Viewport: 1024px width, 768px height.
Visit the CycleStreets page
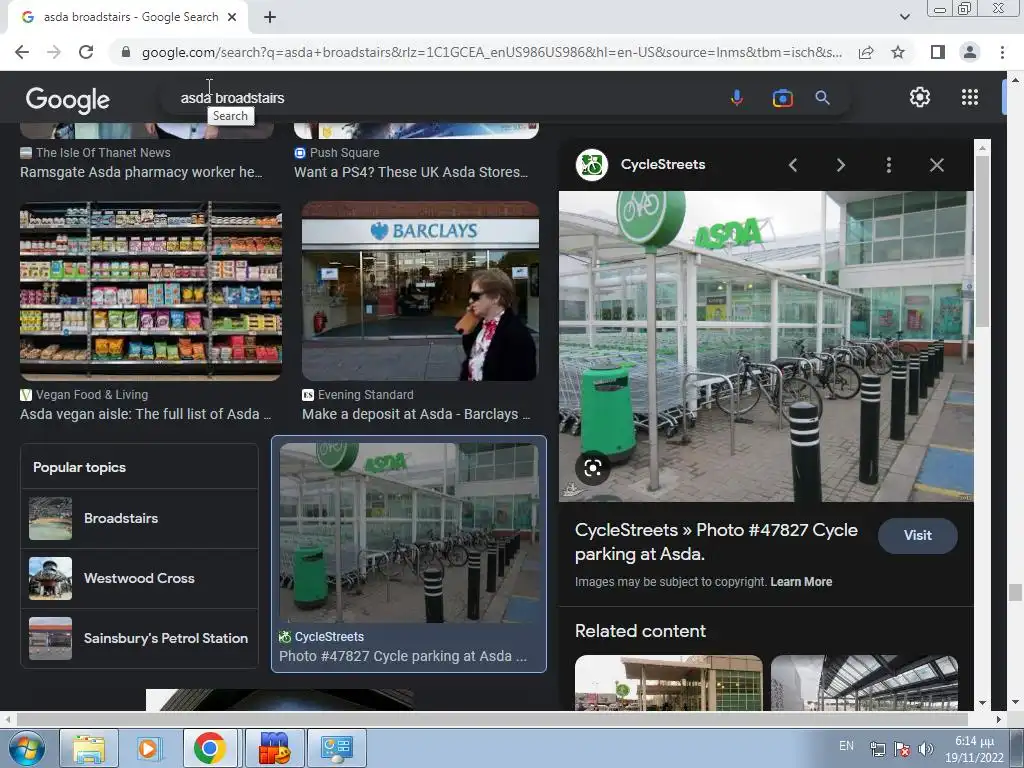[918, 536]
